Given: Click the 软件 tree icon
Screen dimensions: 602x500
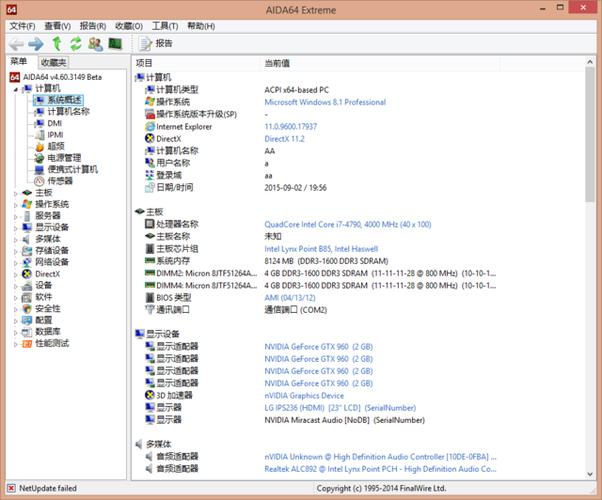Looking at the screenshot, I should click(27, 297).
